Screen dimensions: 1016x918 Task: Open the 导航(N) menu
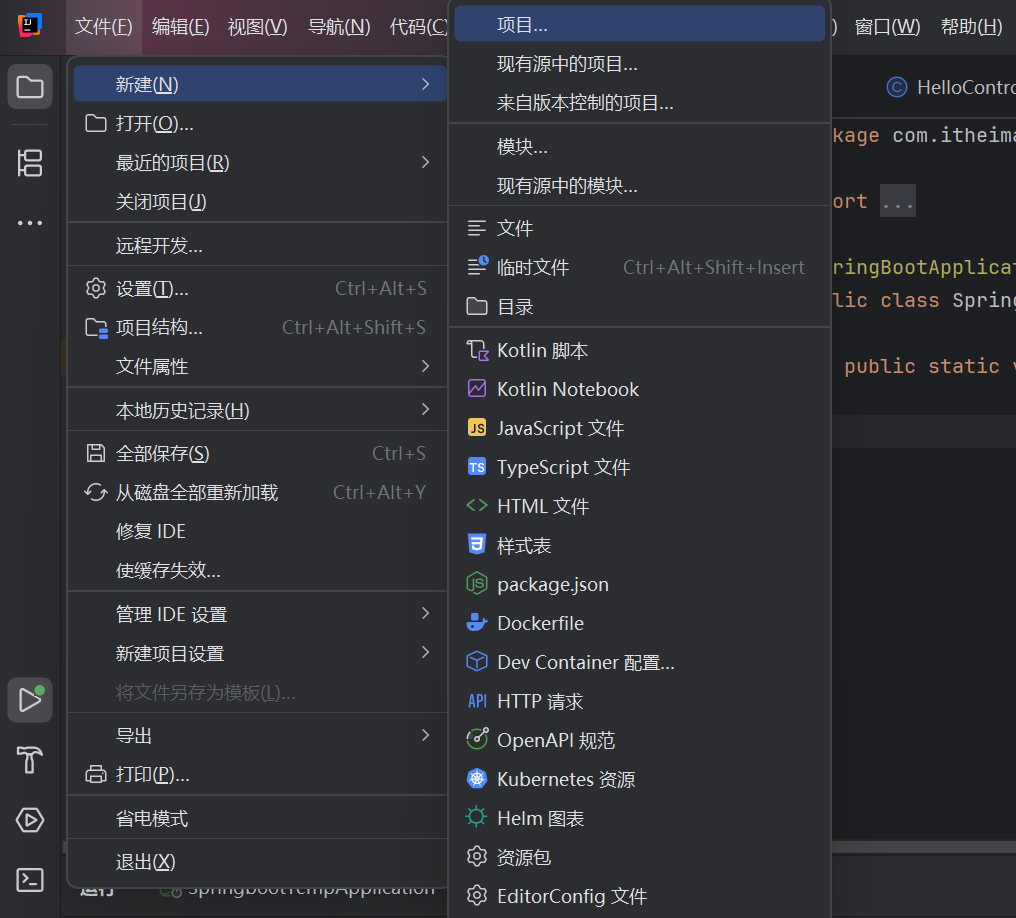click(338, 27)
